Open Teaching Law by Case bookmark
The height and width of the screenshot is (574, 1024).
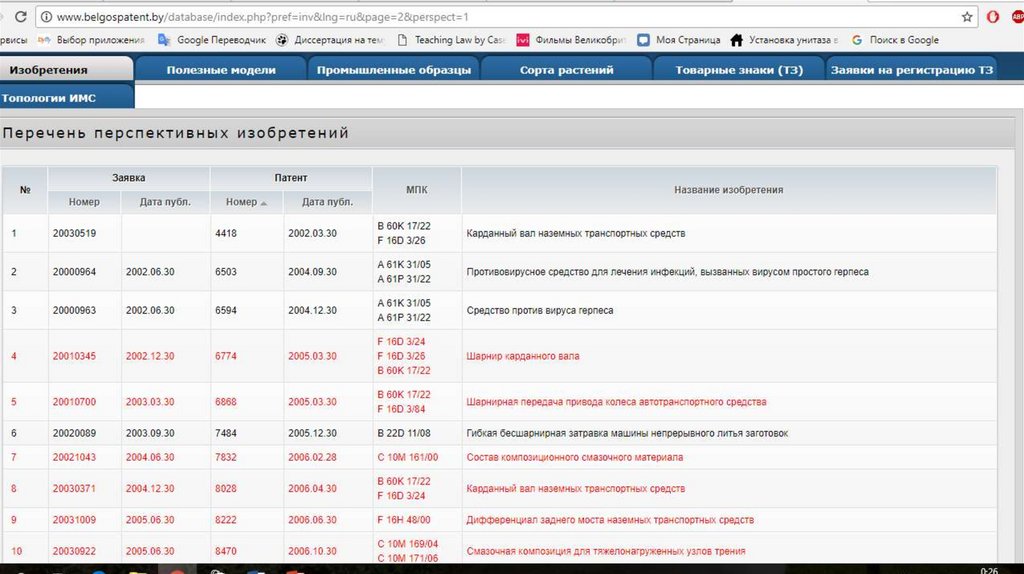(451, 40)
